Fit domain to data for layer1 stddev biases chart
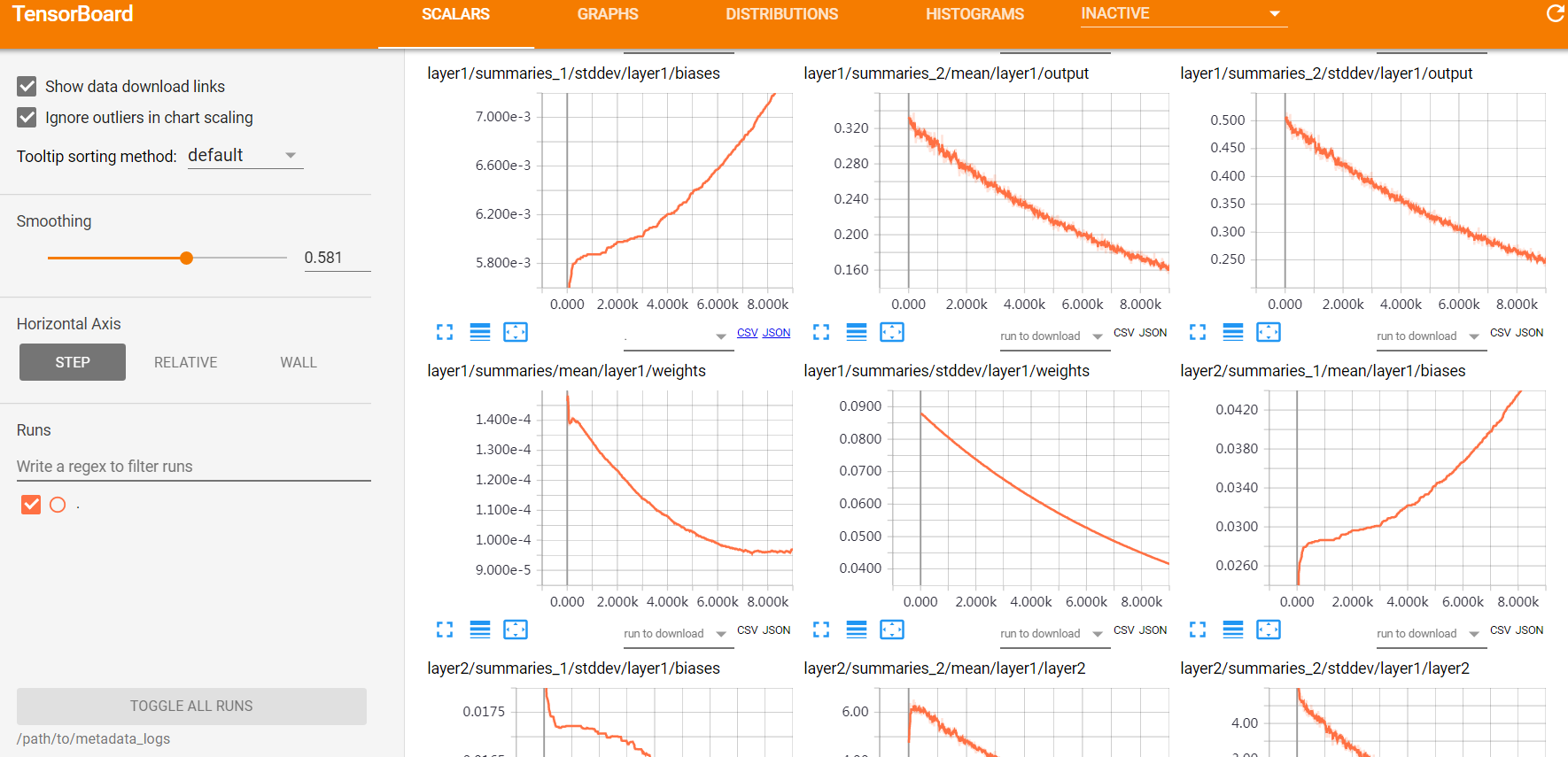The height and width of the screenshot is (757, 1568). tap(516, 332)
